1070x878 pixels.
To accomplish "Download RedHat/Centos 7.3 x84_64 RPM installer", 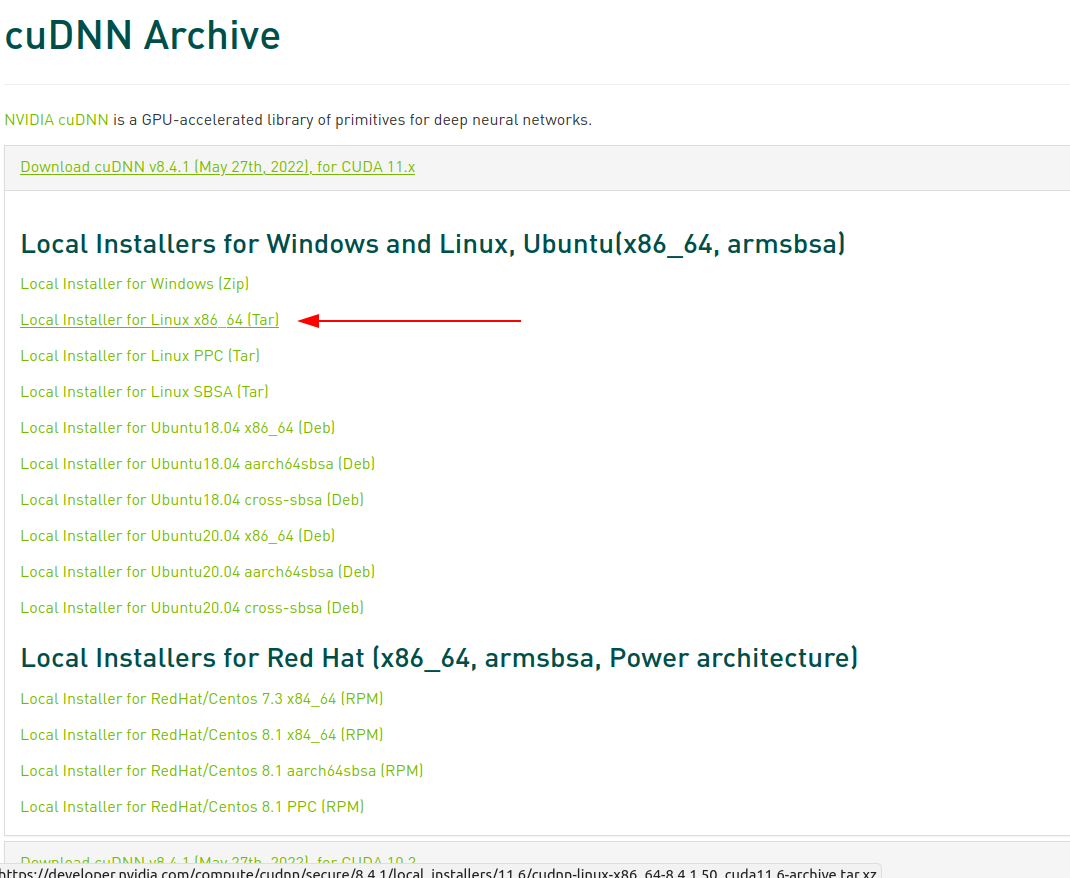I will coord(201,699).
